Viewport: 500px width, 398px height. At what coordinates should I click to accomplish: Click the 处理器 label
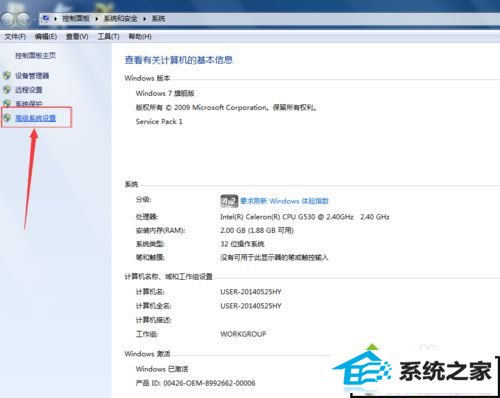pyautogui.click(x=147, y=217)
